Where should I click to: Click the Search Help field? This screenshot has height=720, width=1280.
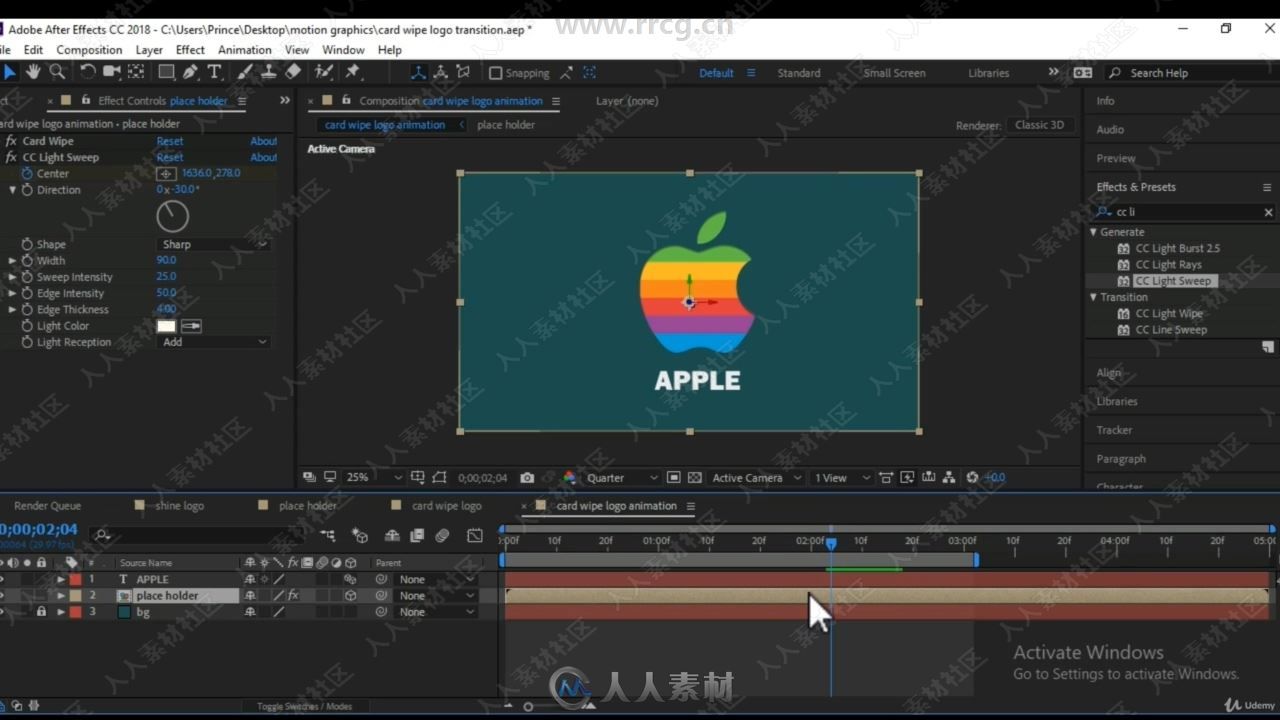(1189, 73)
